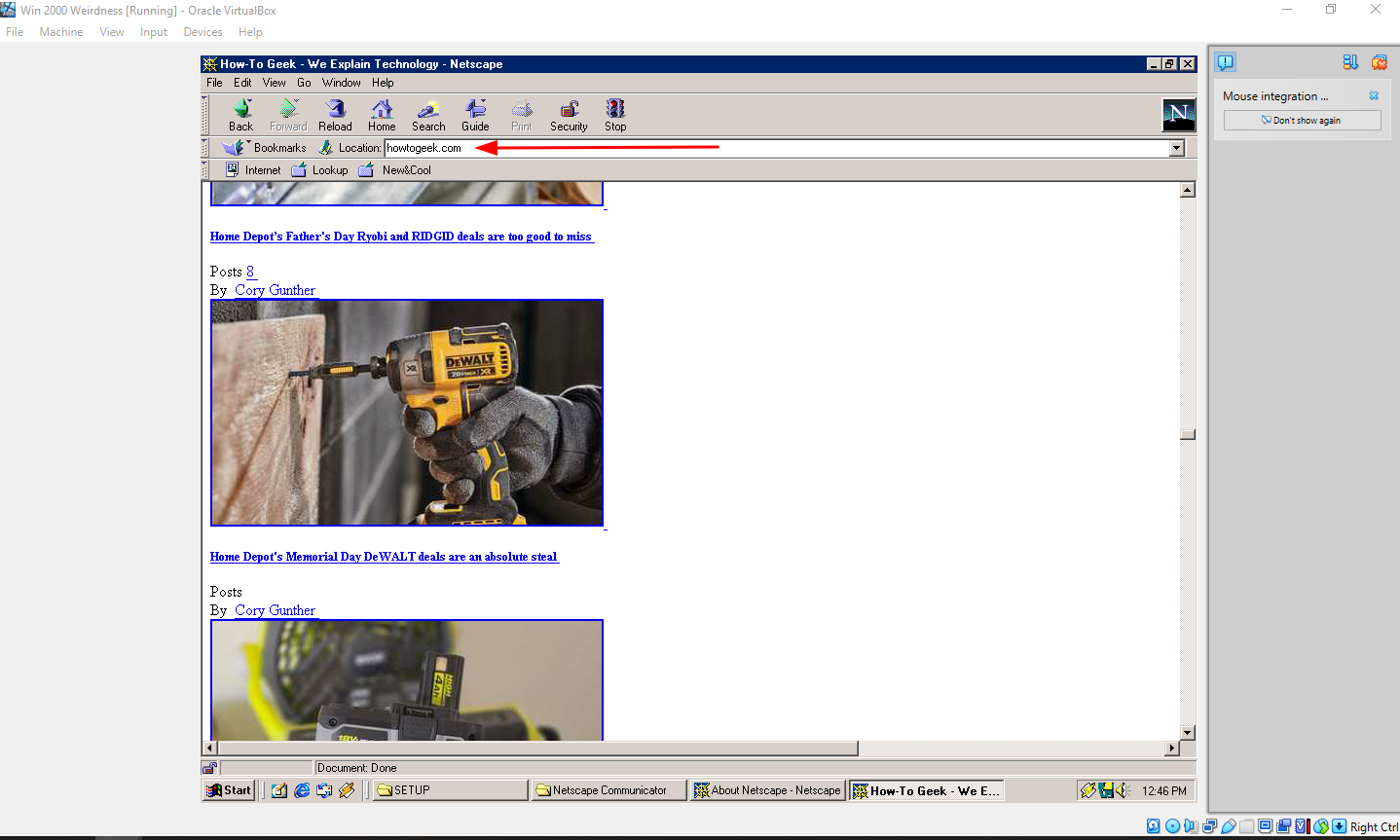
Task: Clear all VirtualBox notifications
Action: pos(1380,62)
